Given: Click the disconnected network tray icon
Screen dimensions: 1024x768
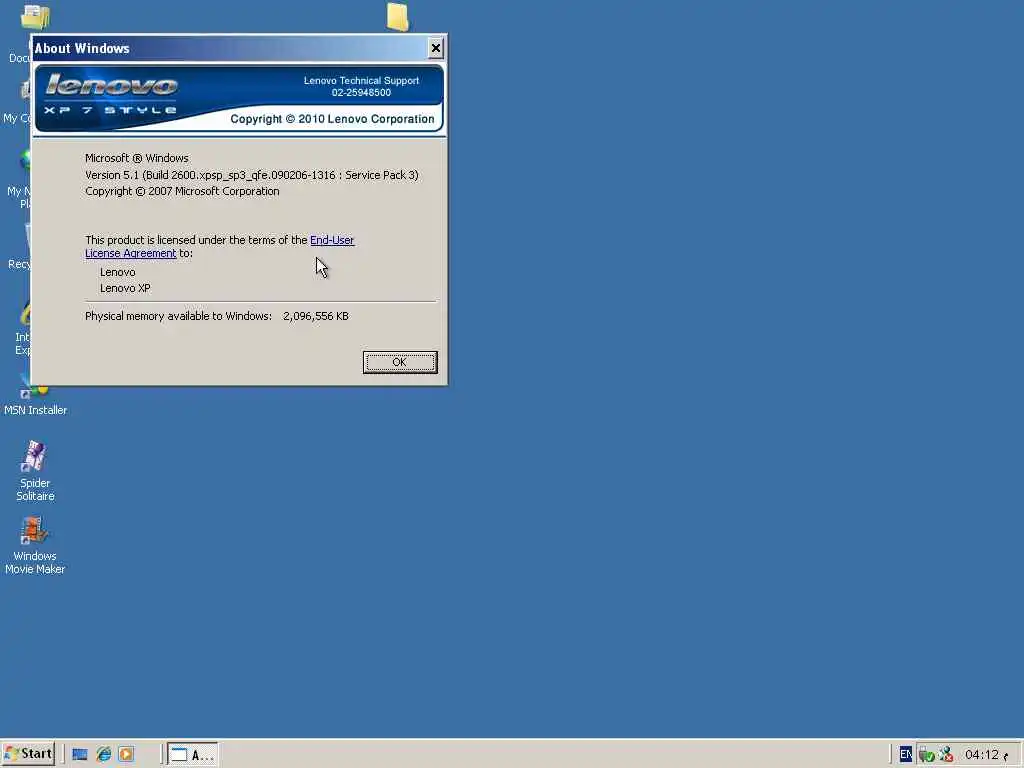Looking at the screenshot, I should 946,755.
